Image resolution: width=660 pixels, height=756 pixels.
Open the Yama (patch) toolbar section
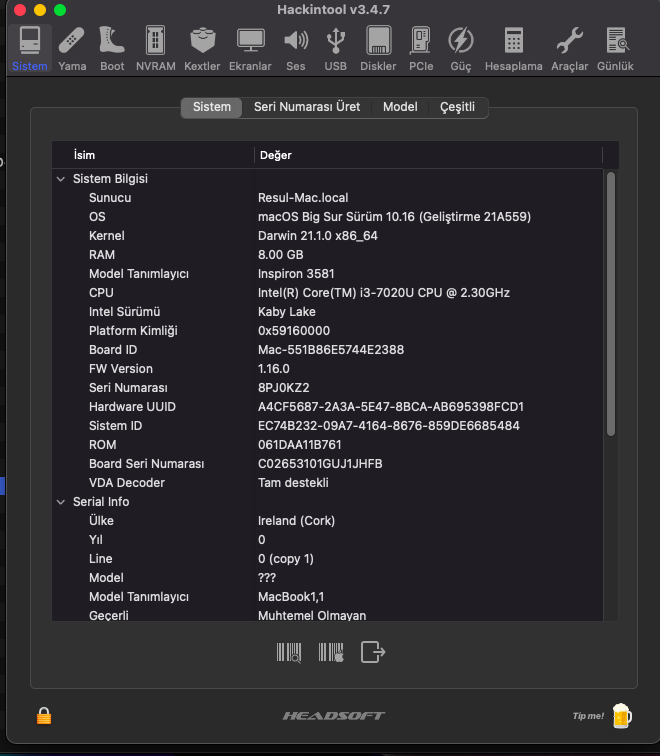pos(72,49)
